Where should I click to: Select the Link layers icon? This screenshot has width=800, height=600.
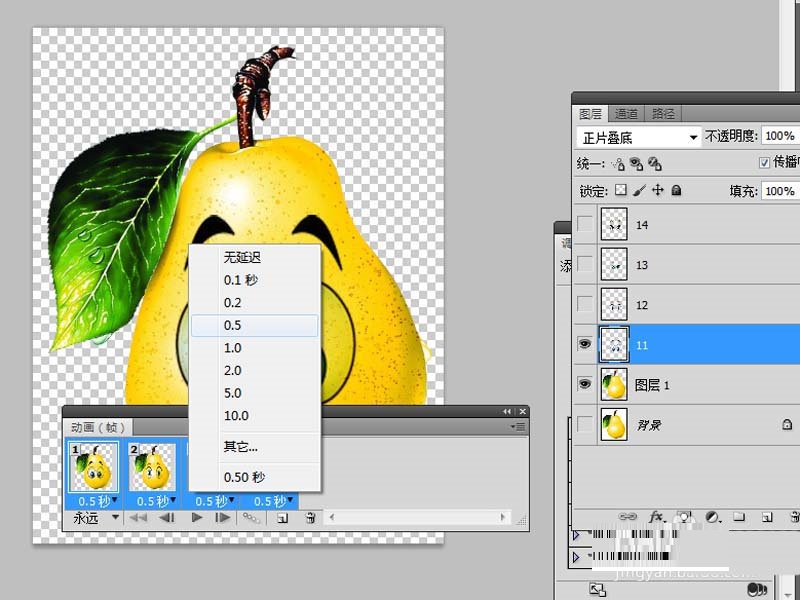[628, 516]
